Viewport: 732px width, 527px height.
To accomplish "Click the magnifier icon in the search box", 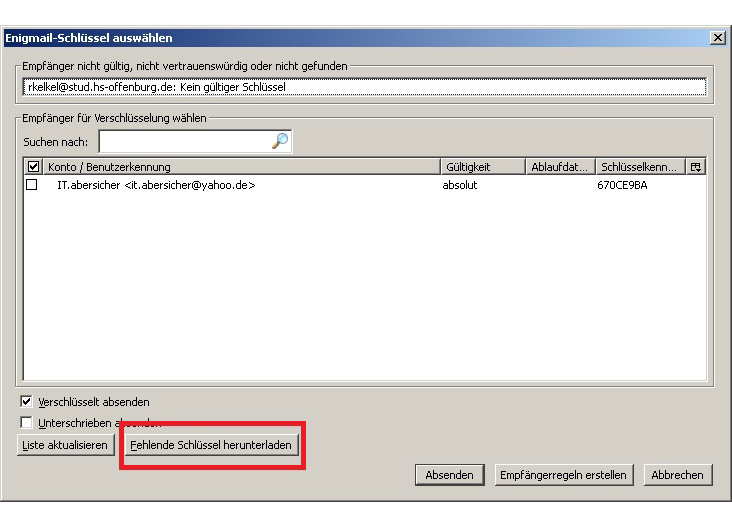I will pos(280,142).
